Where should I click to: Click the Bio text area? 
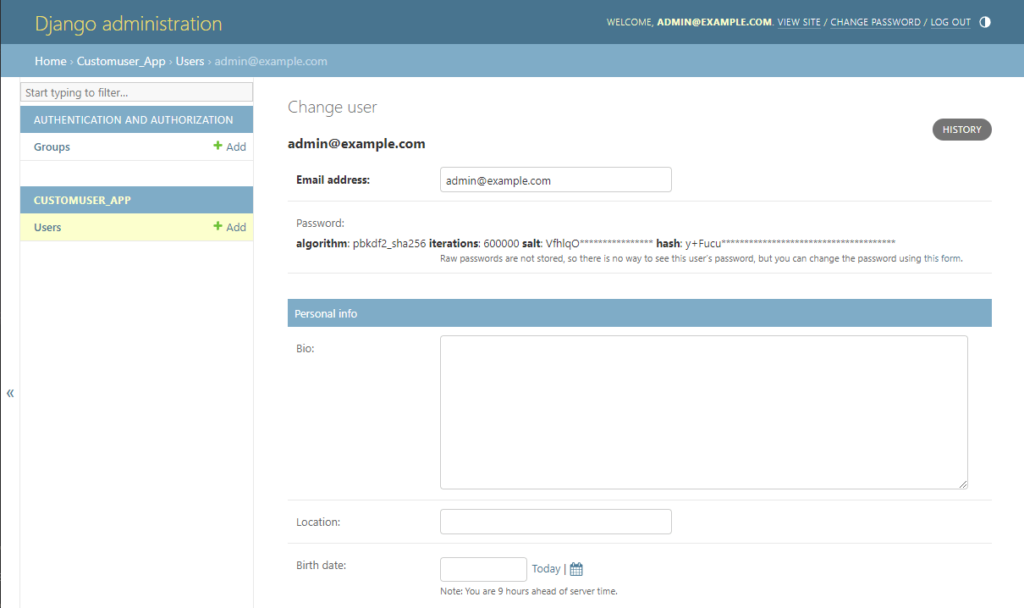[703, 412]
